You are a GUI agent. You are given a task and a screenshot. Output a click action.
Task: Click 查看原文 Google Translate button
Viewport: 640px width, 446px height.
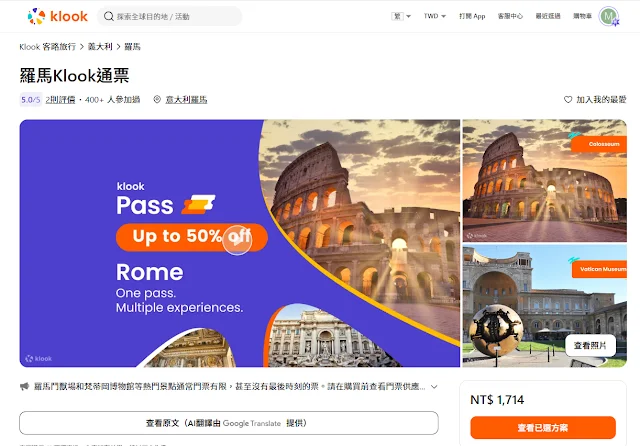click(x=229, y=423)
